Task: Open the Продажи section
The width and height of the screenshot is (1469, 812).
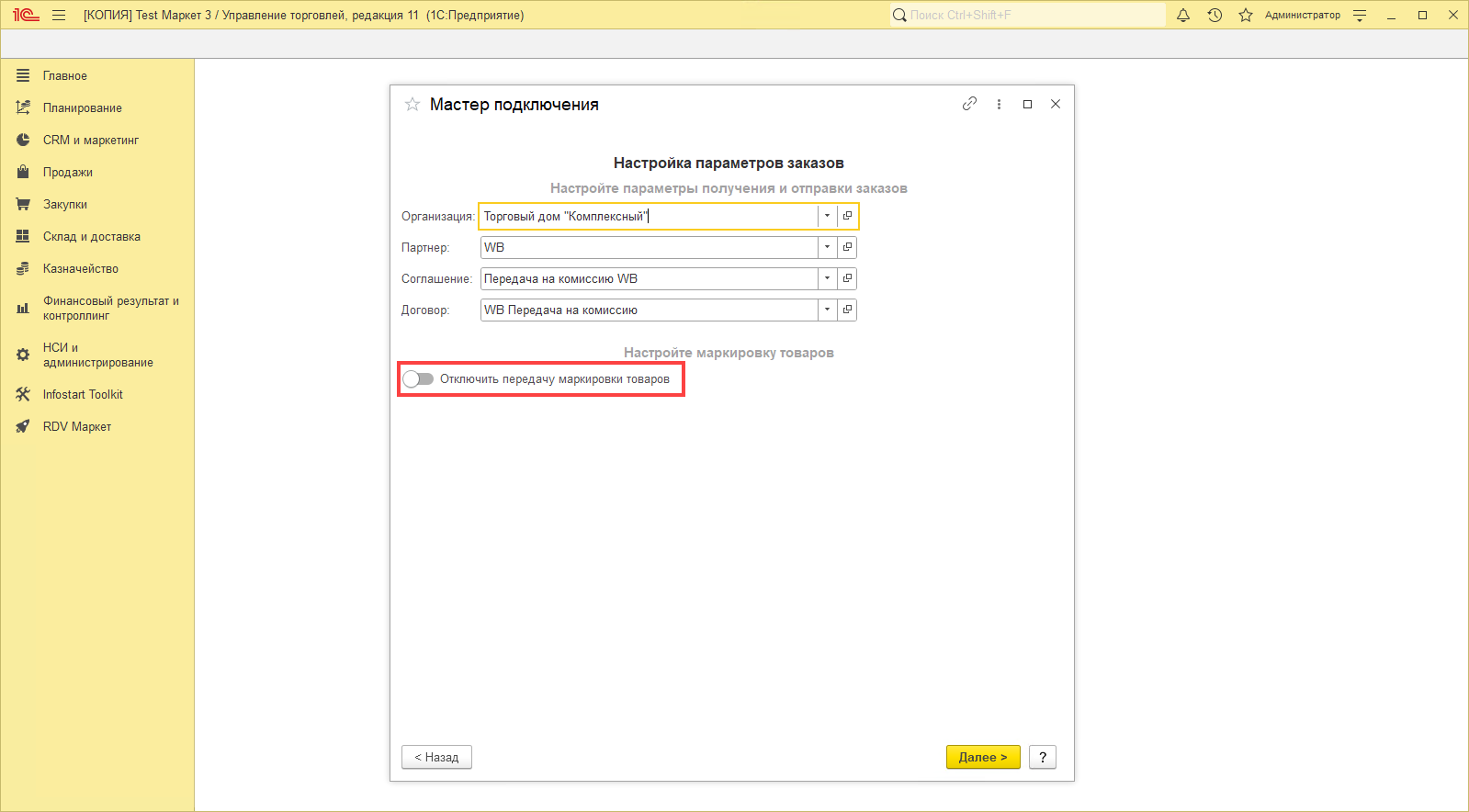Action: point(97,172)
